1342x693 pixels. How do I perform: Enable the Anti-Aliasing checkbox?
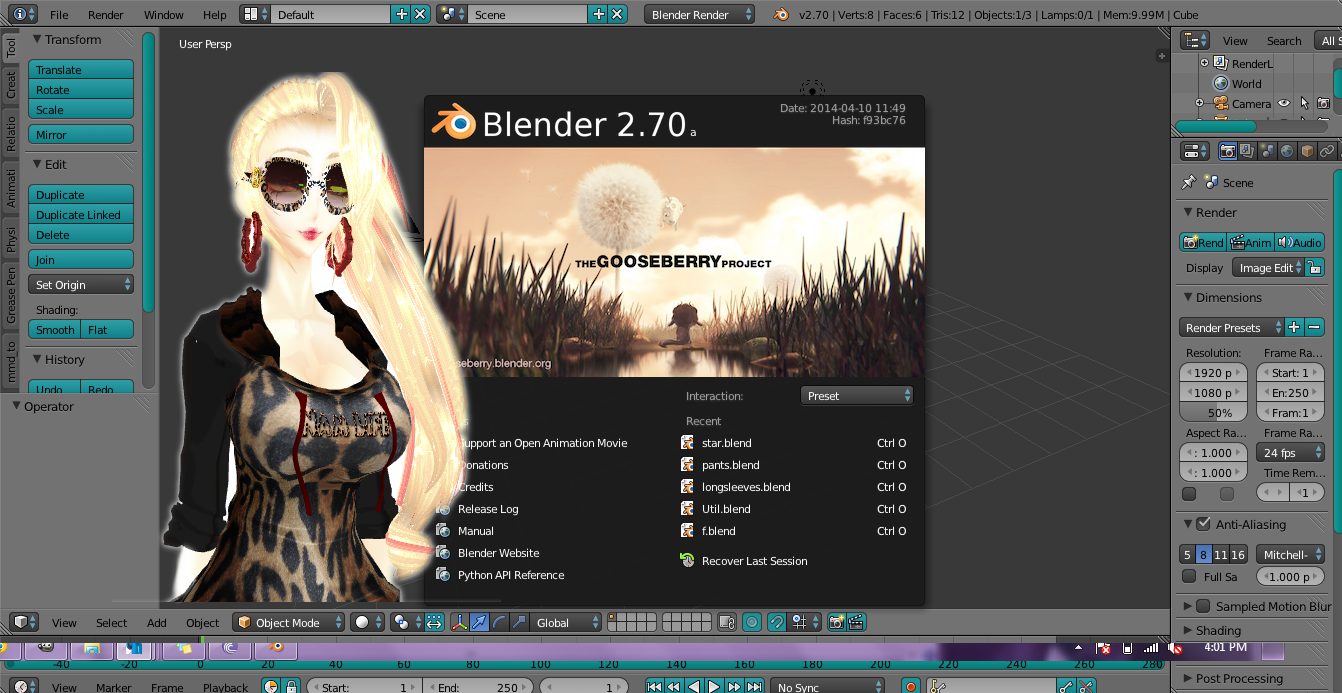(1204, 523)
